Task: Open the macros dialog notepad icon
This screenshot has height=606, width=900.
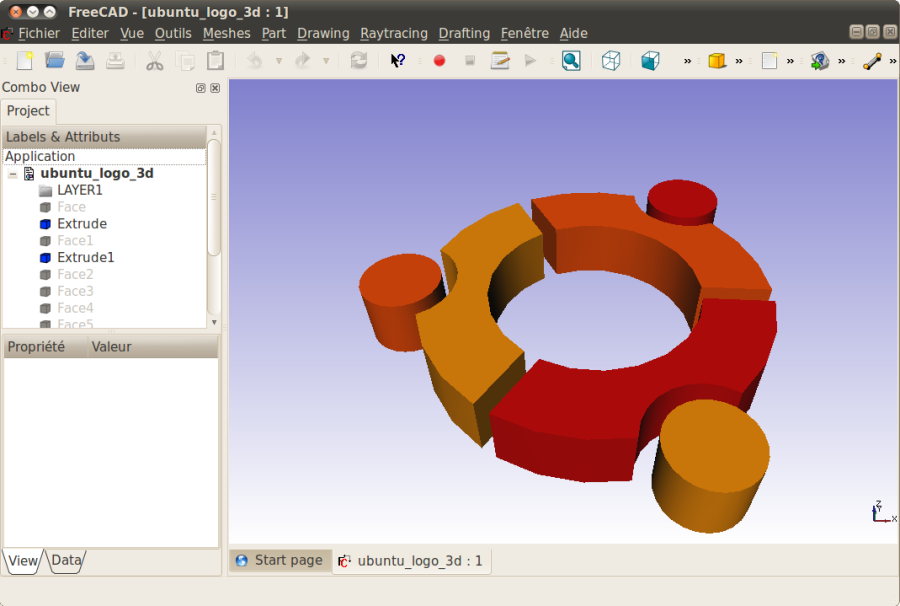Action: tap(500, 60)
